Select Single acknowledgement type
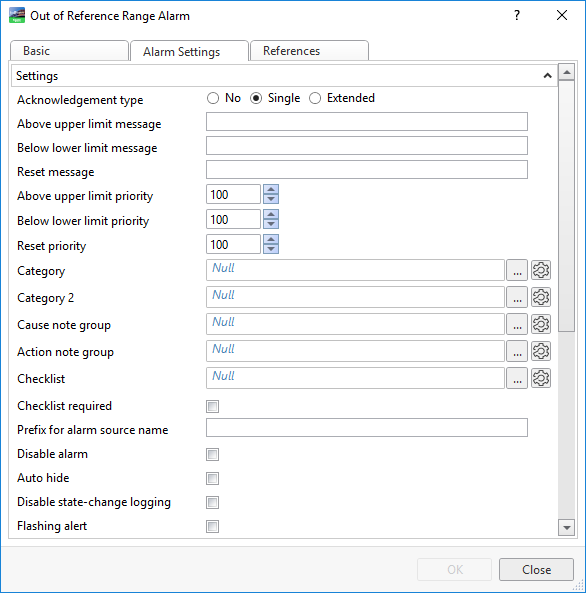Screen dimensions: 586x593 coord(256,98)
